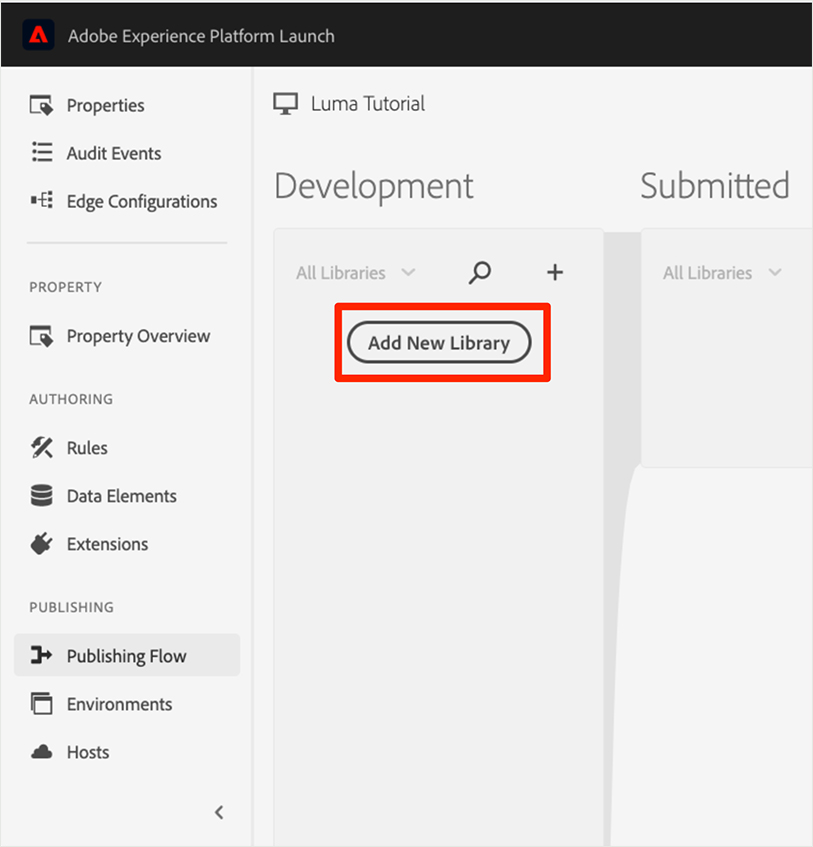813x847 pixels.
Task: Click the AUTHORING section label
Action: 71,399
